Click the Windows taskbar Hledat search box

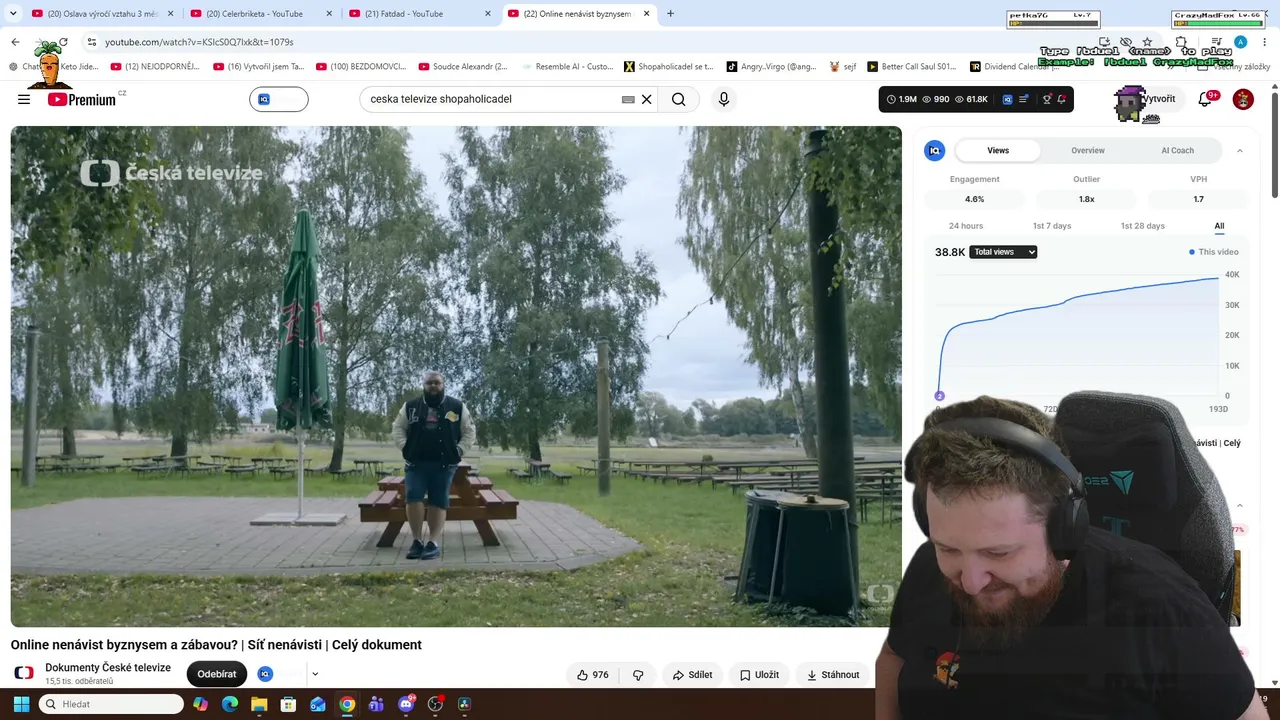point(111,704)
